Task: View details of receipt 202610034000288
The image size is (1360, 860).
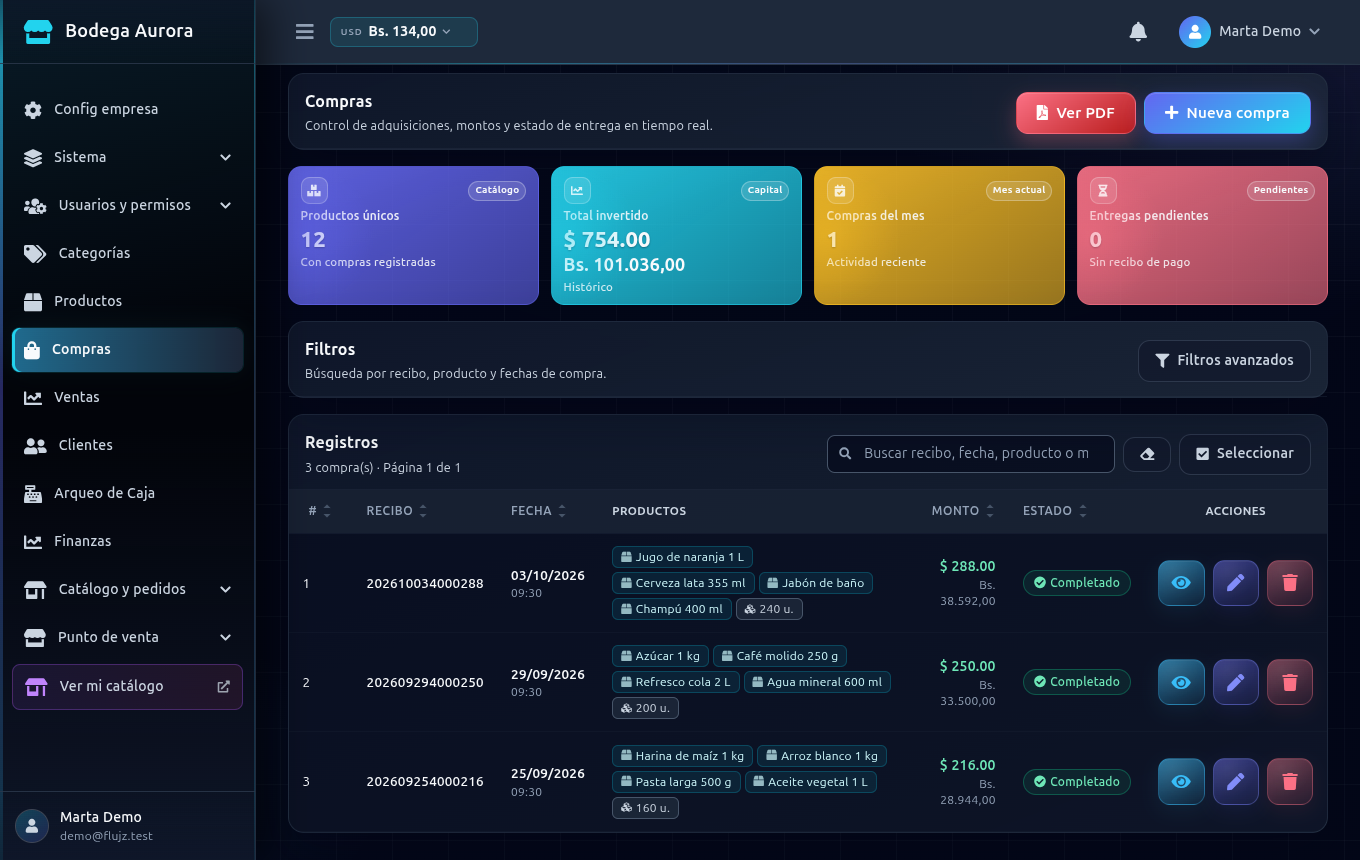Action: click(1181, 583)
